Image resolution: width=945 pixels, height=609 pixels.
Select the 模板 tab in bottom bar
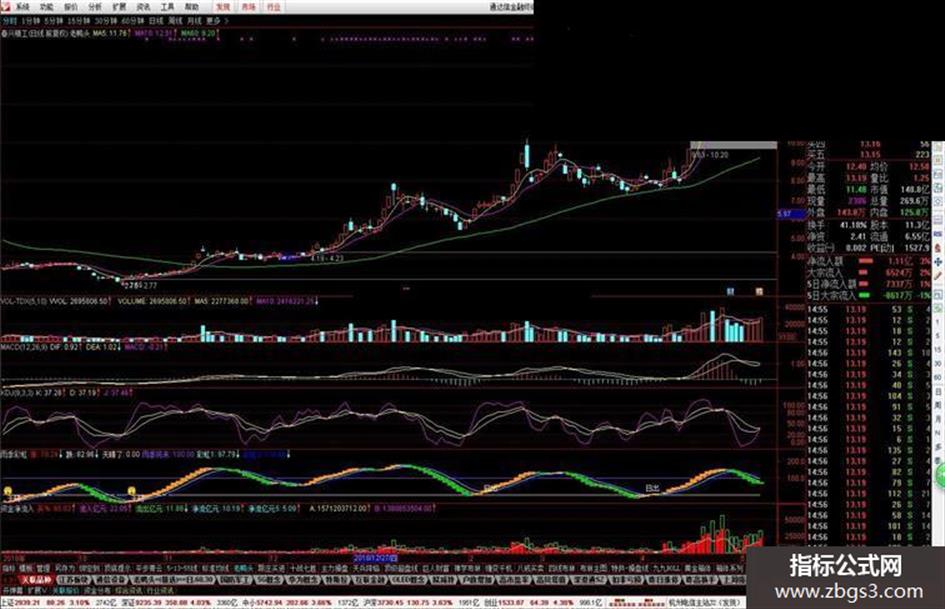[x=25, y=568]
